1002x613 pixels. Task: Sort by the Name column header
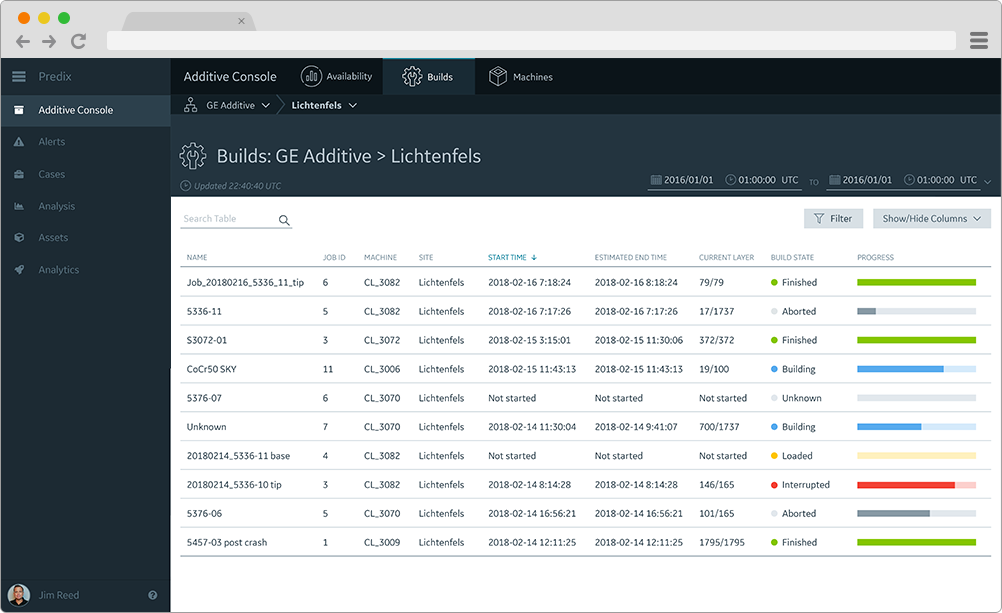(197, 258)
